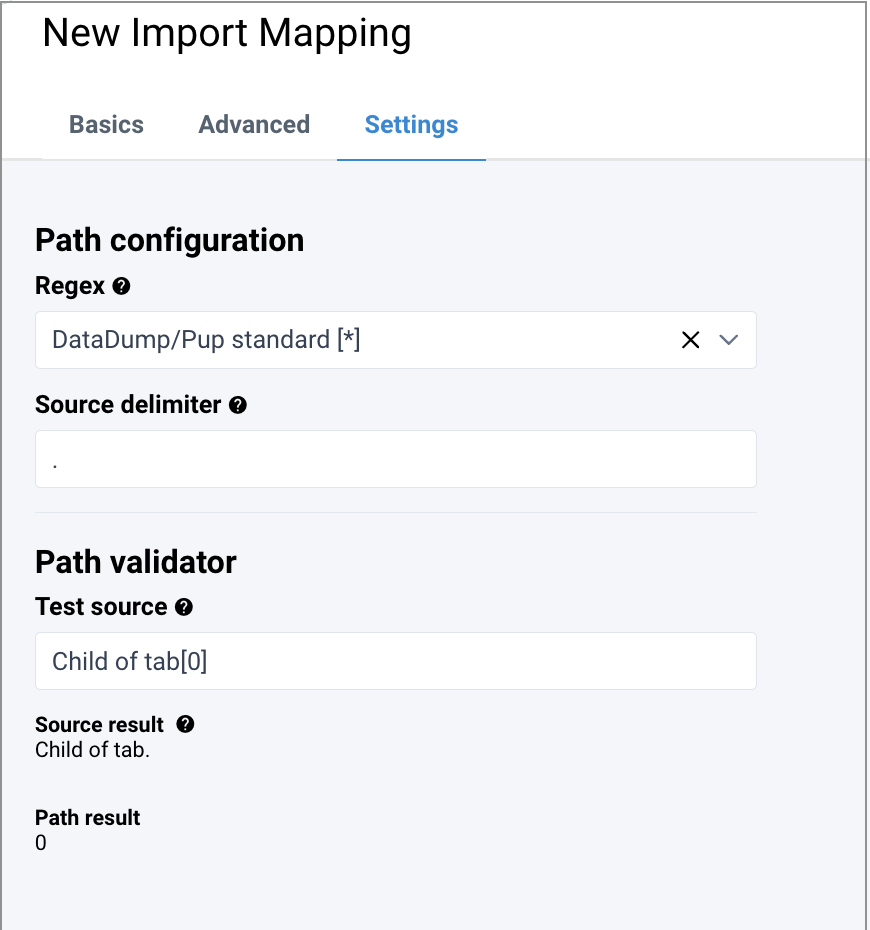
Task: Open the Test source help tooltip icon
Action: click(x=183, y=607)
